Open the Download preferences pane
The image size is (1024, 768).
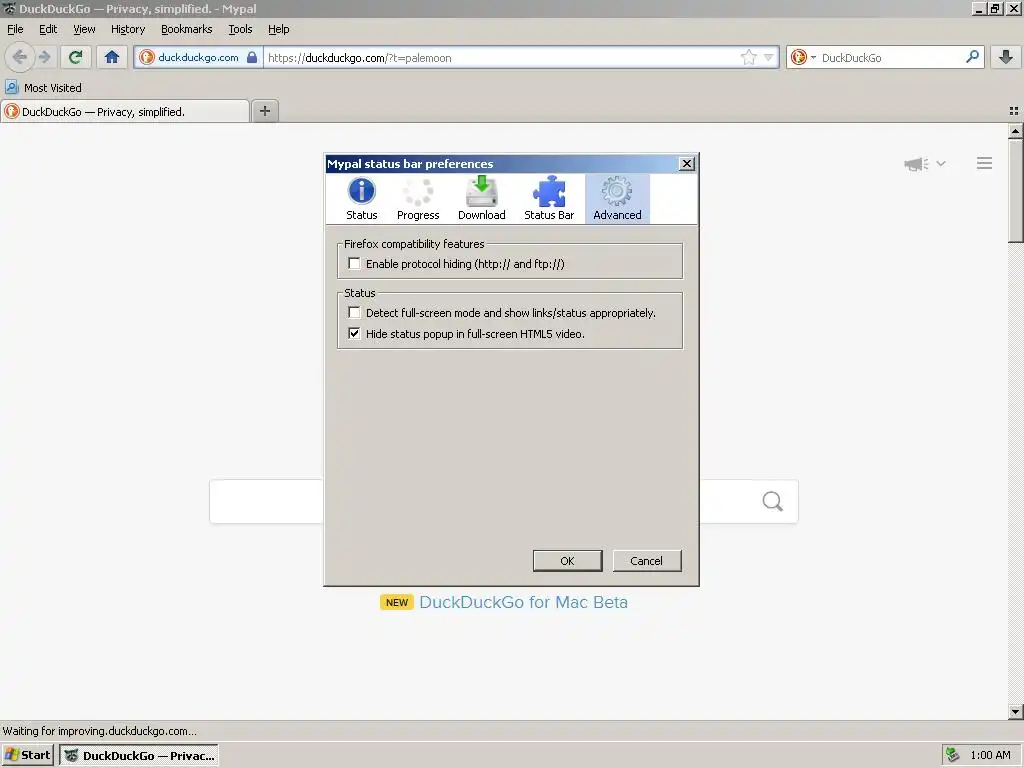(x=481, y=199)
